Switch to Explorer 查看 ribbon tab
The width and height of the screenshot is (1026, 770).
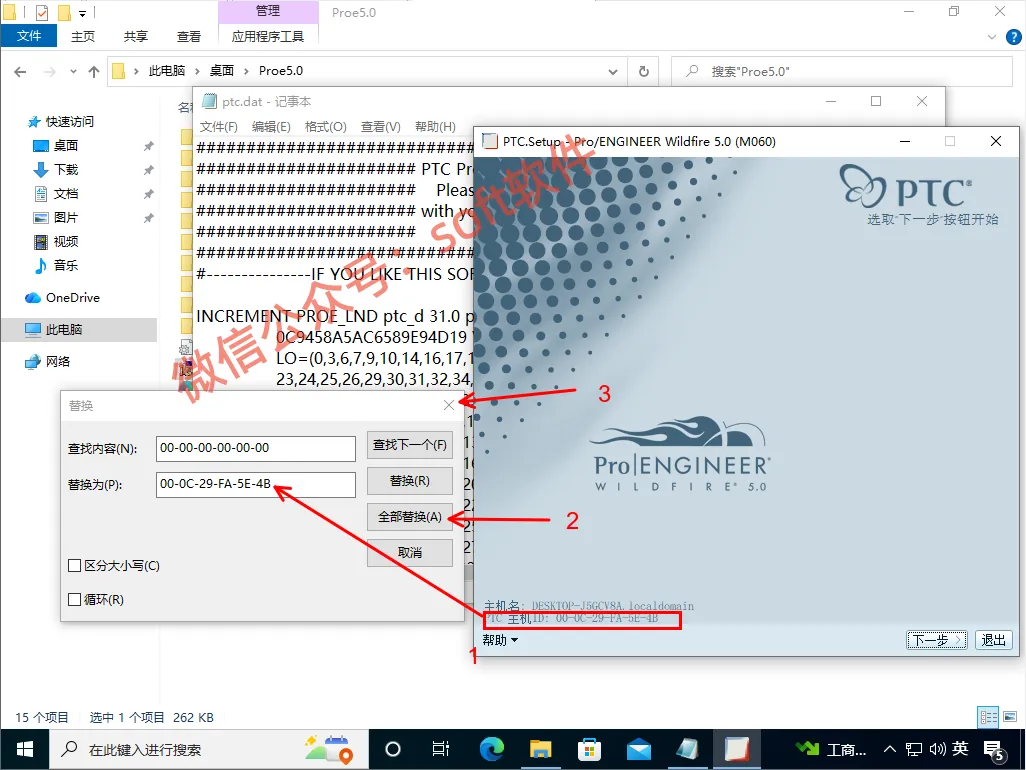coord(189,37)
